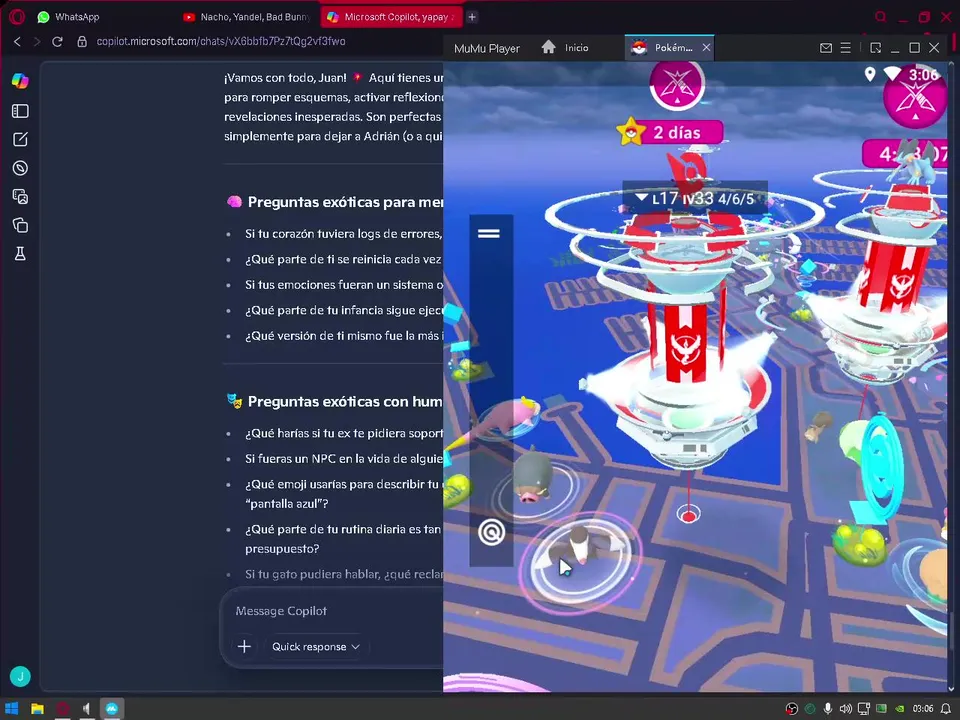The height and width of the screenshot is (720, 960).
Task: Click the heading 'Preguntas exóticas para me…'
Action: 345,202
